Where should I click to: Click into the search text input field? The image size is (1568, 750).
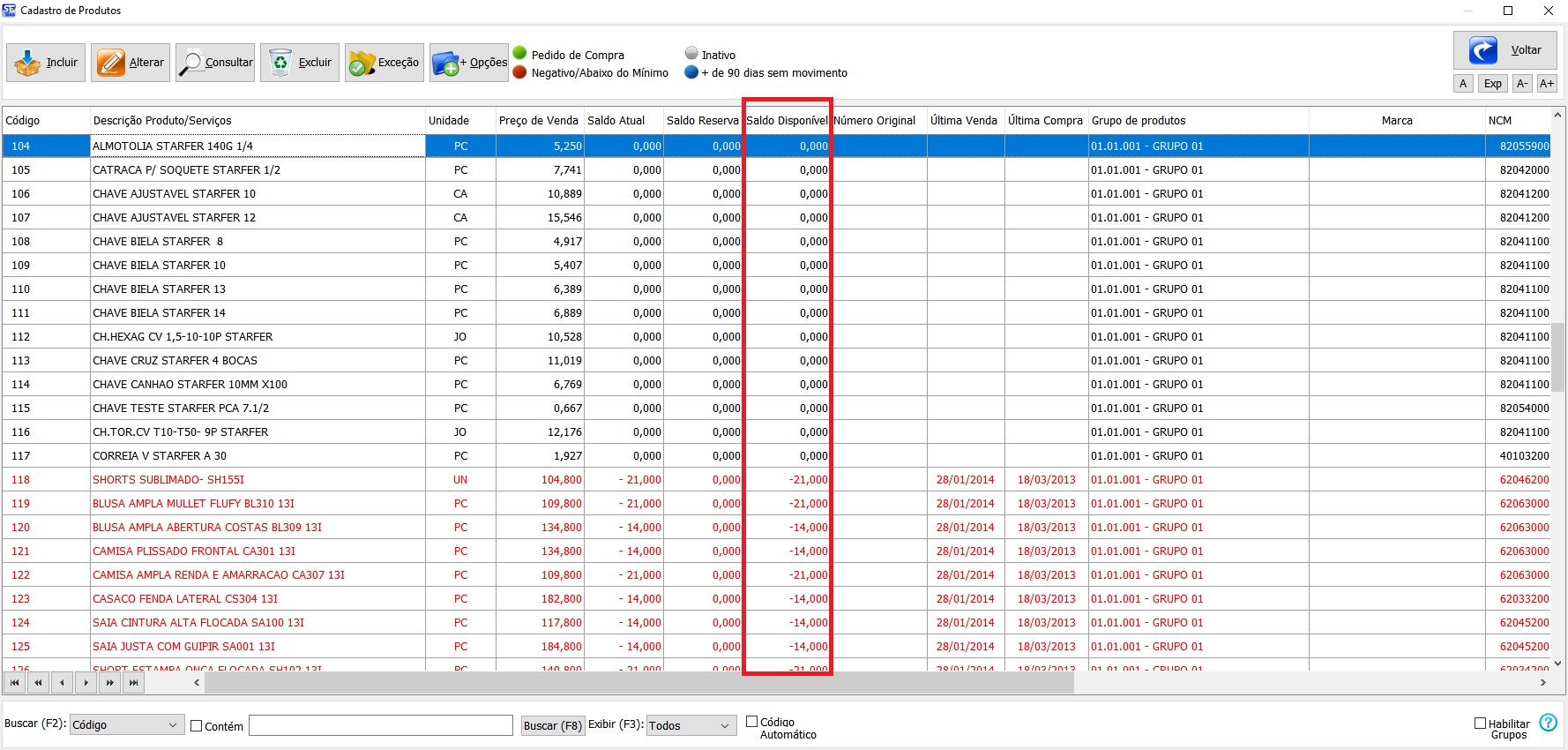(380, 725)
